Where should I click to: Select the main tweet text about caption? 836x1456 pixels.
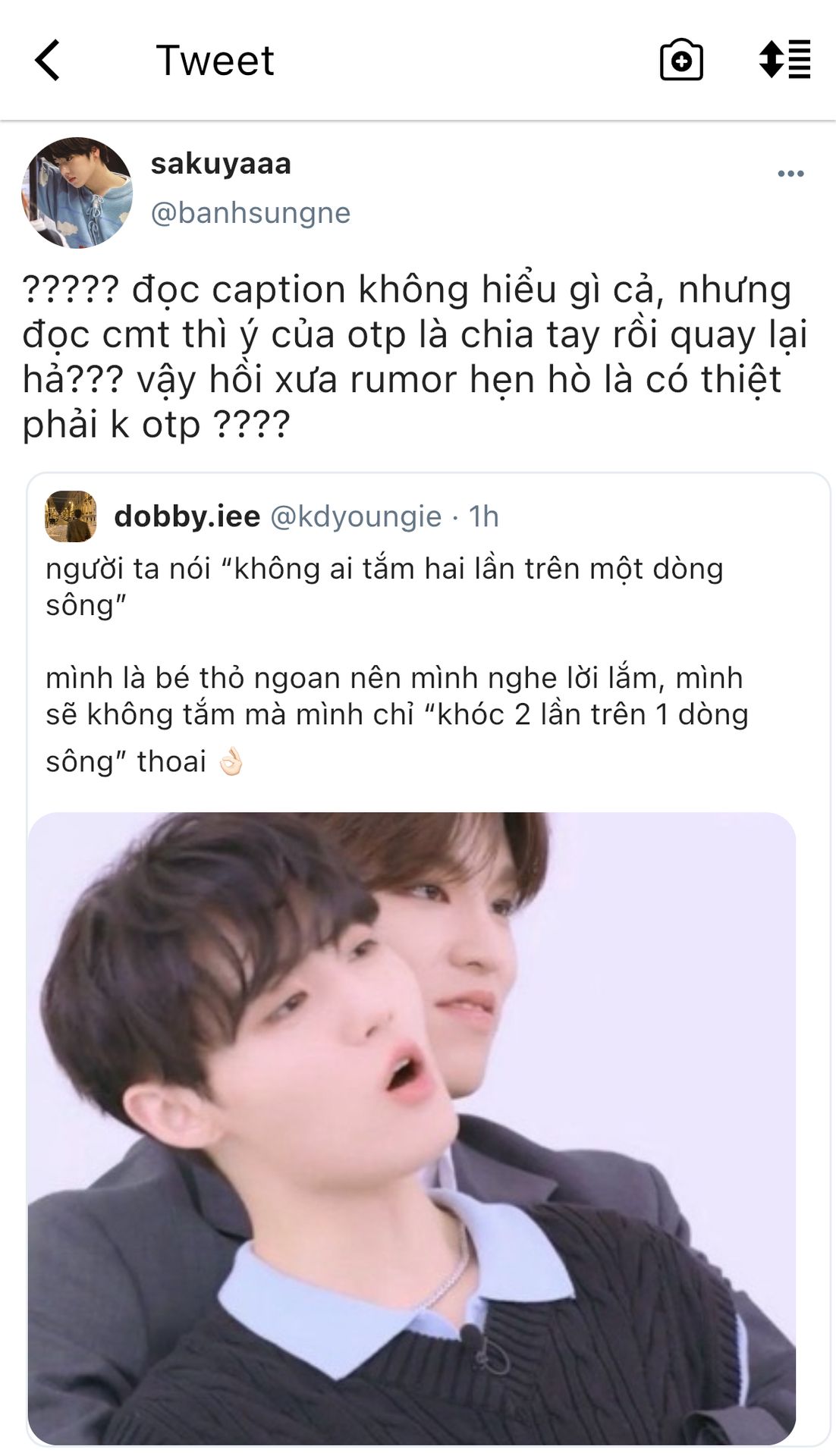pyautogui.click(x=415, y=356)
